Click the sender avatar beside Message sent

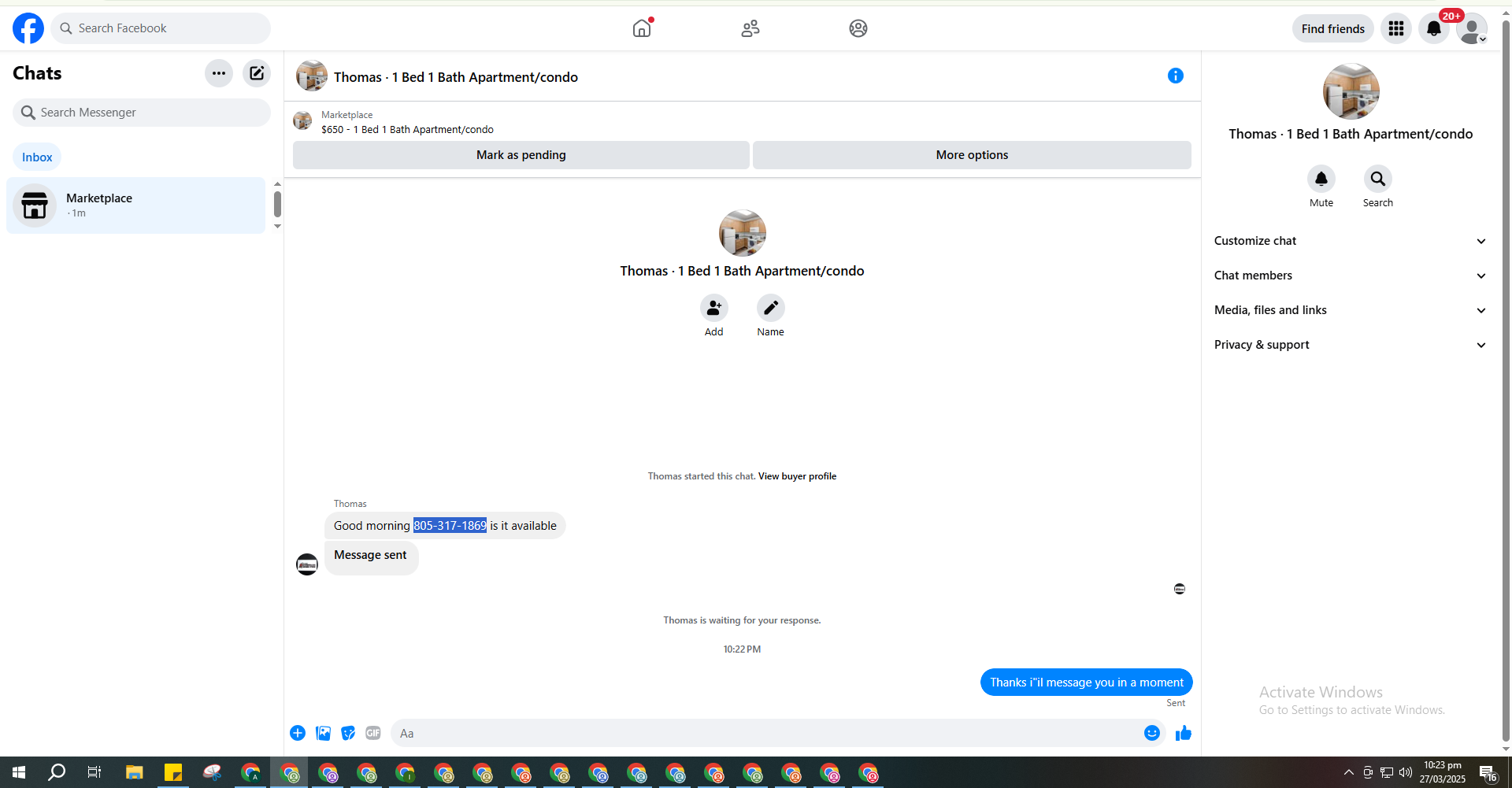tap(307, 564)
